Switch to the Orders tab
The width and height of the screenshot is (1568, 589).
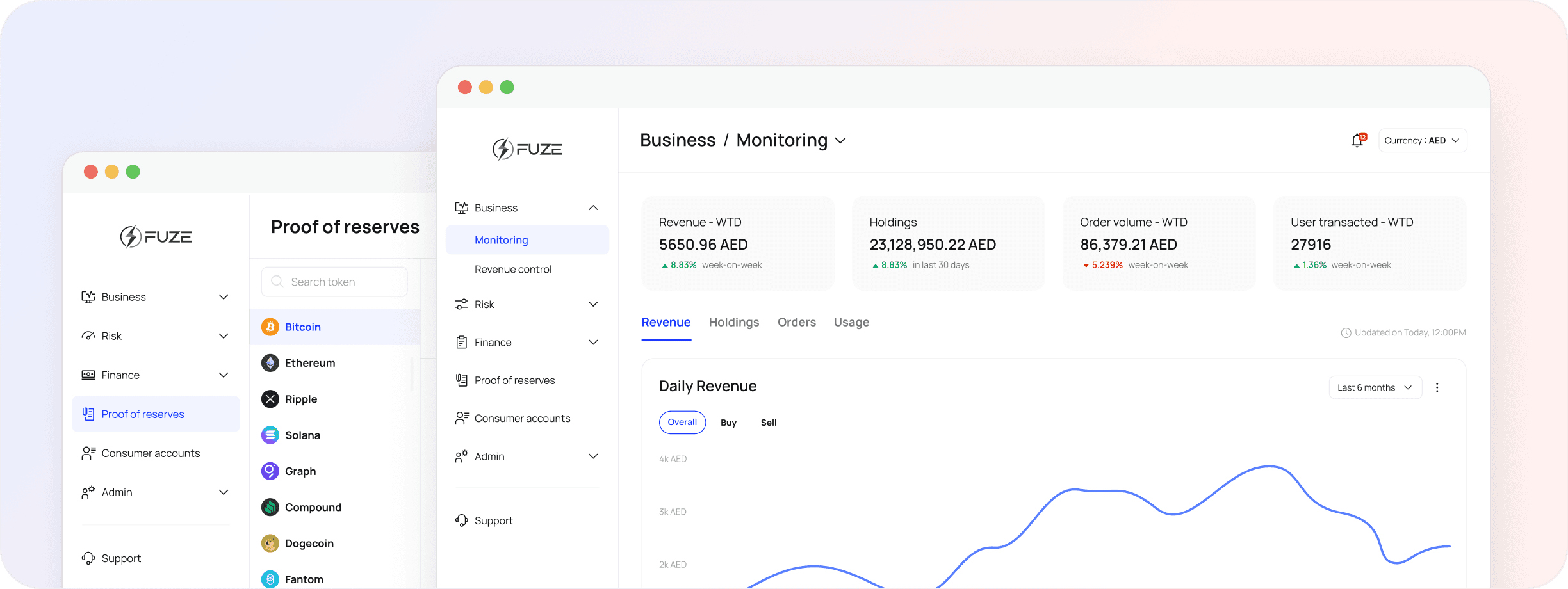pos(797,322)
